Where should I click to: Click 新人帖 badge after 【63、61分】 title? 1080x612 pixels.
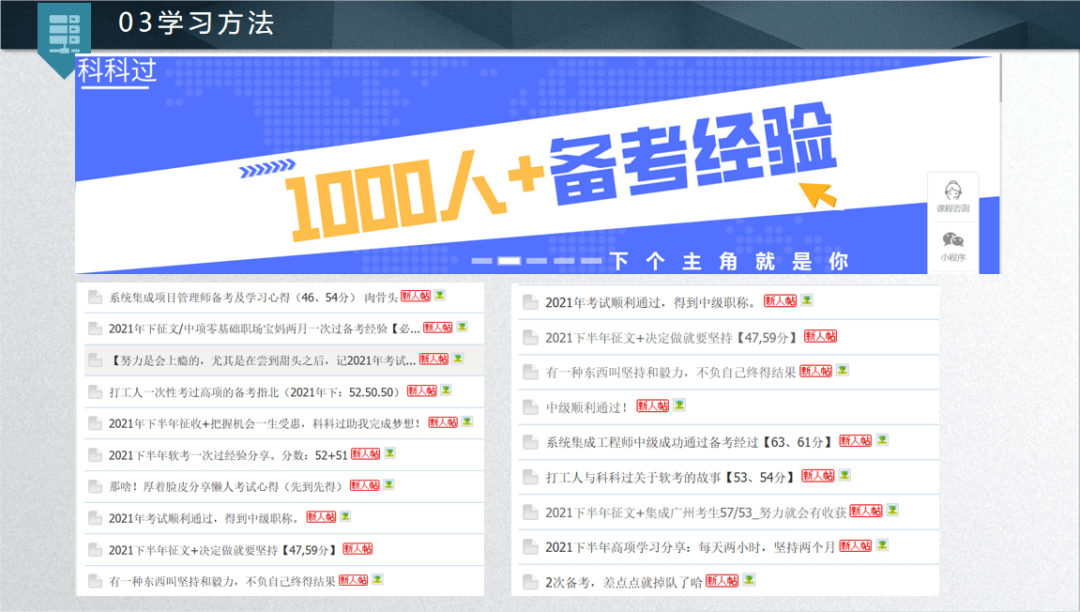(855, 441)
